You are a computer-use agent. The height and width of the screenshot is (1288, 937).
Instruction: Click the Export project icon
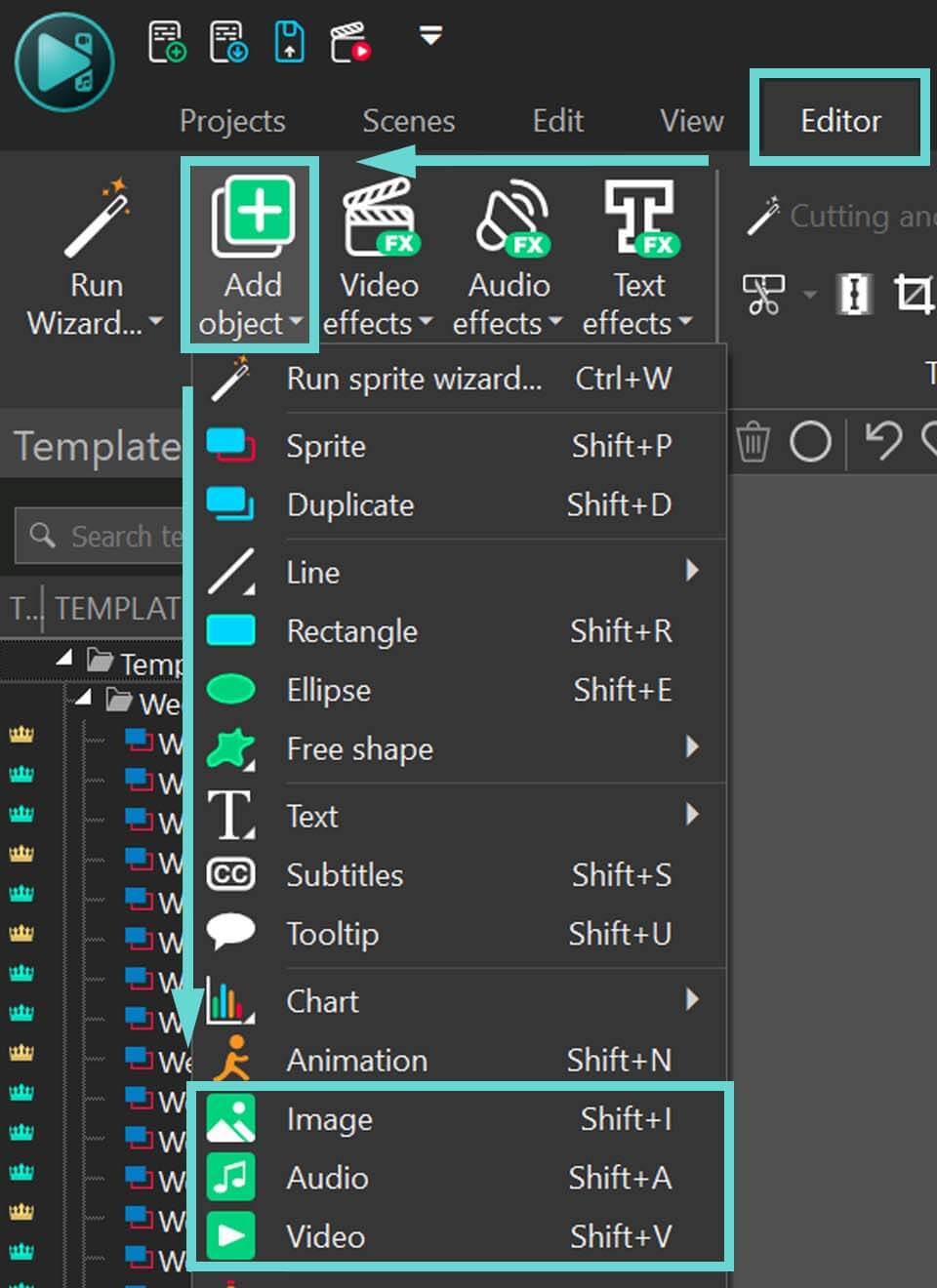pos(348,39)
